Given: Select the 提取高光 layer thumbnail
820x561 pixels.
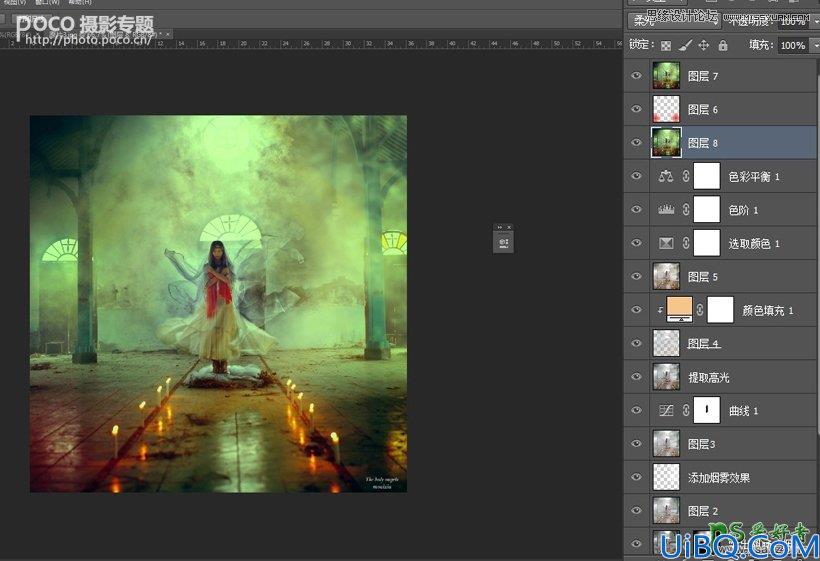Looking at the screenshot, I should point(666,377).
